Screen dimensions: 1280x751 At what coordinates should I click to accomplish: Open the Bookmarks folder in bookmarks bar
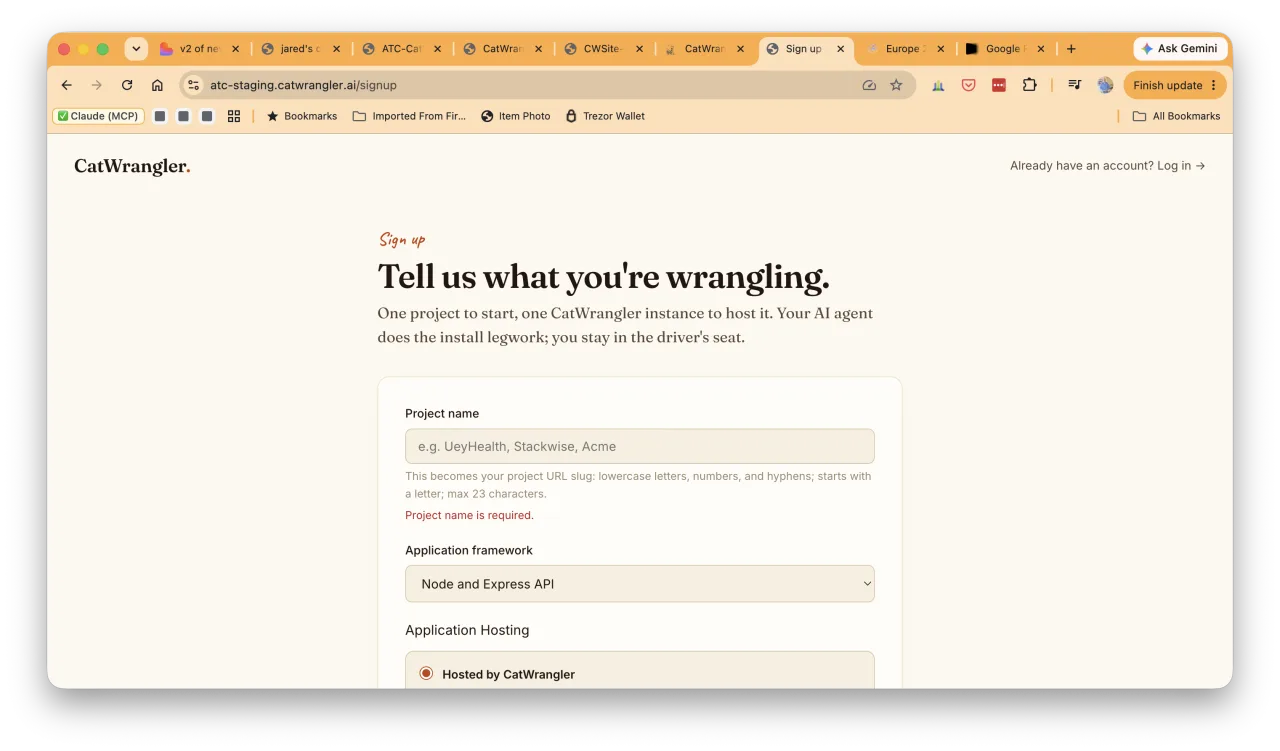(301, 116)
